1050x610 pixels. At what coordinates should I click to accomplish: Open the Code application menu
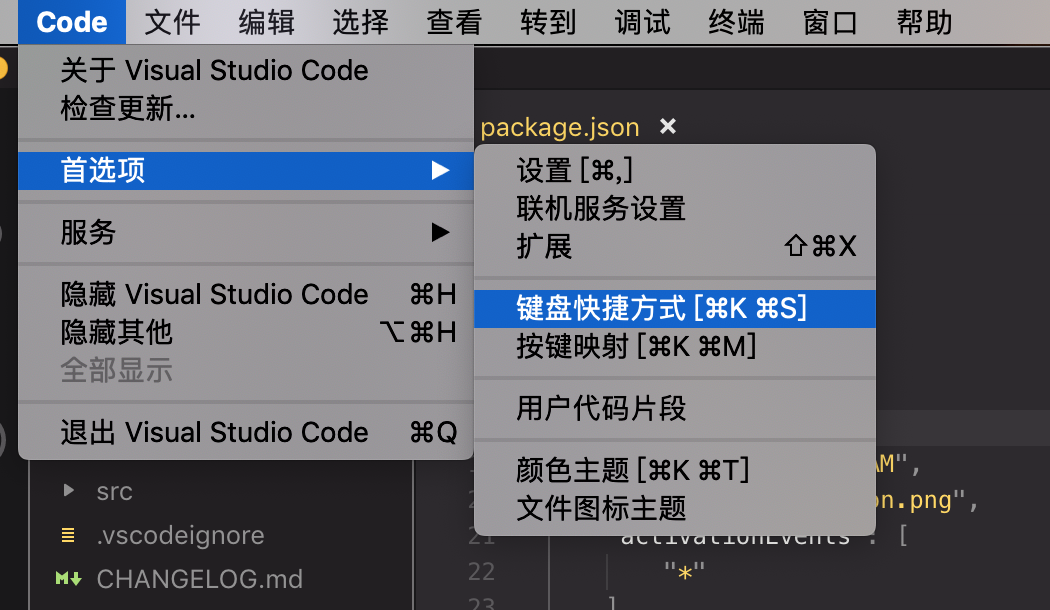72,22
